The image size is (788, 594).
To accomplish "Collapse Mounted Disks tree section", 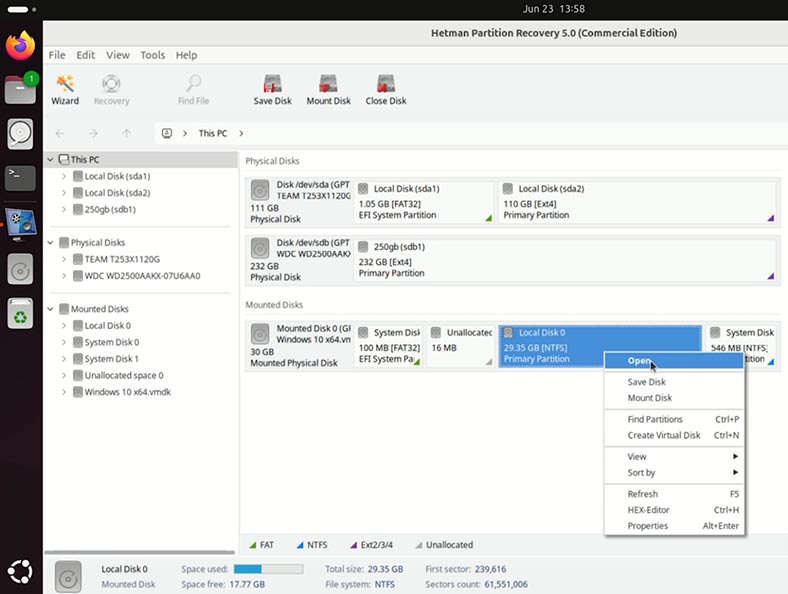I will 50,309.
